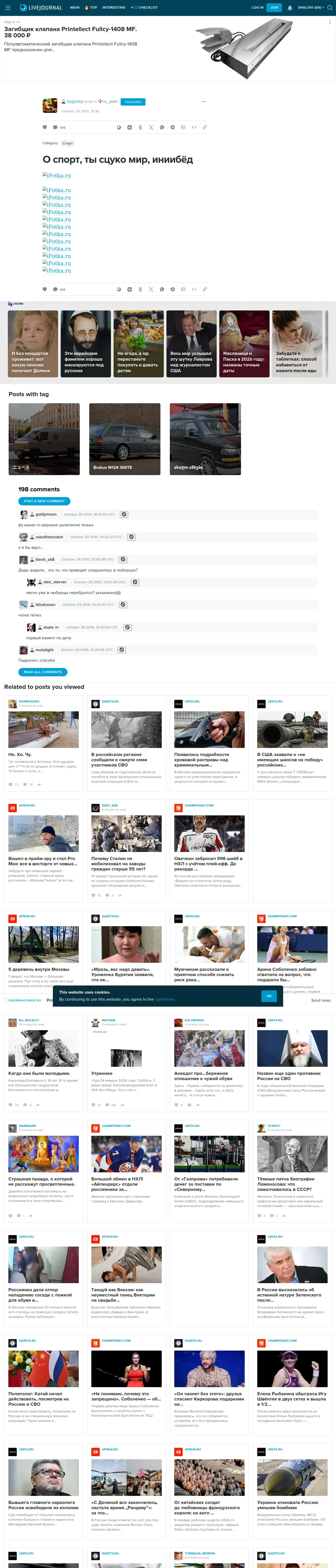Screen dimensions: 336x1568
Task: Open 'И без концертов проживет' news card
Action: 33,344
